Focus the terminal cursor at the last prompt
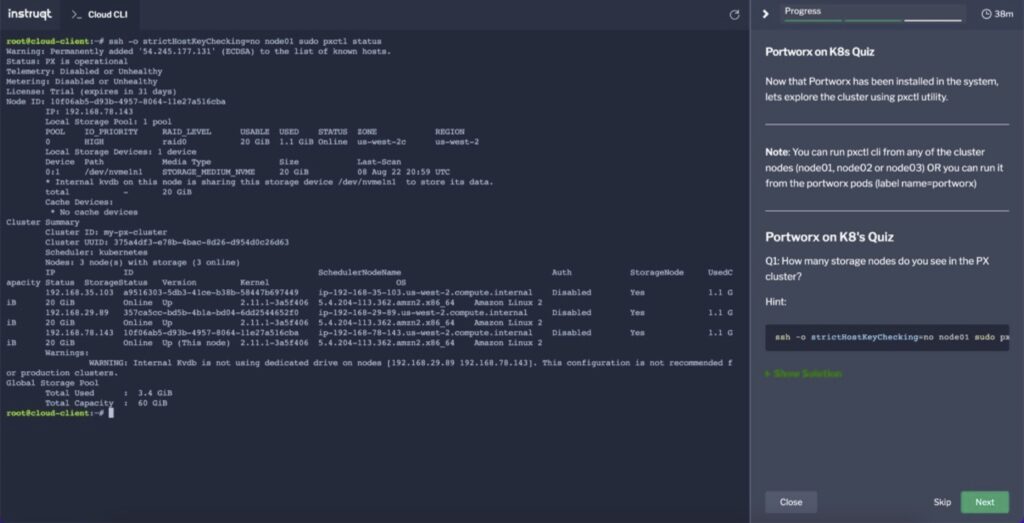The height and width of the screenshot is (523, 1024). point(111,412)
